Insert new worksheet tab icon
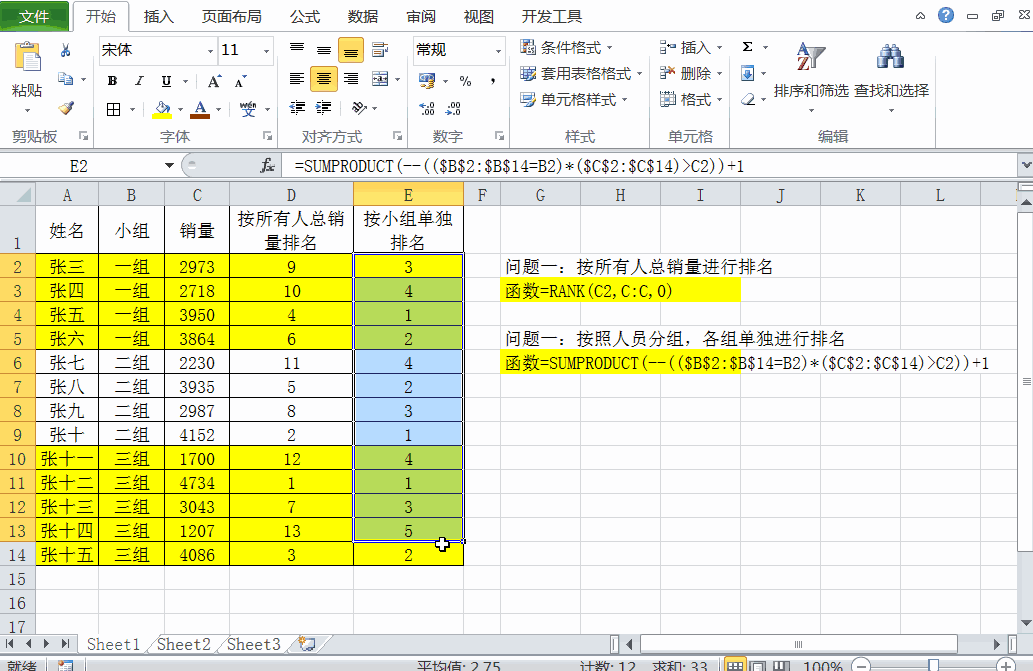The width and height of the screenshot is (1033, 671). pyautogui.click(x=307, y=644)
